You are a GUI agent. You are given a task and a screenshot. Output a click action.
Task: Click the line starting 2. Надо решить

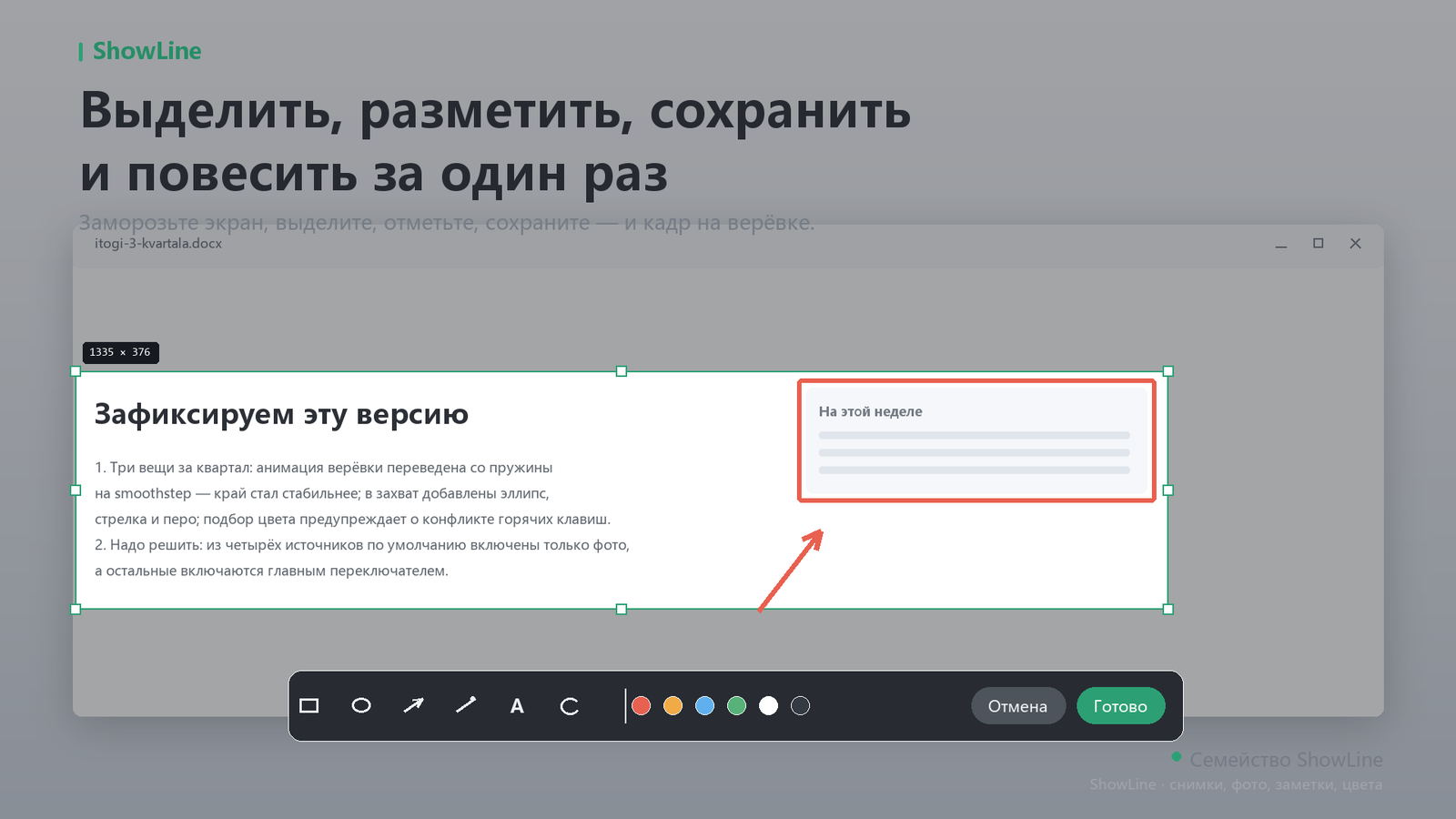tap(362, 545)
